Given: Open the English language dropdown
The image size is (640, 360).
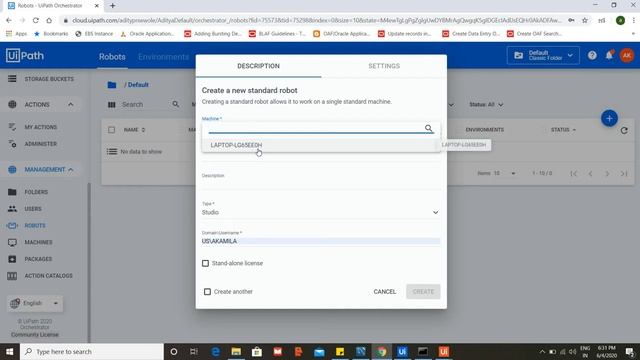Looking at the screenshot, I should click(x=35, y=303).
